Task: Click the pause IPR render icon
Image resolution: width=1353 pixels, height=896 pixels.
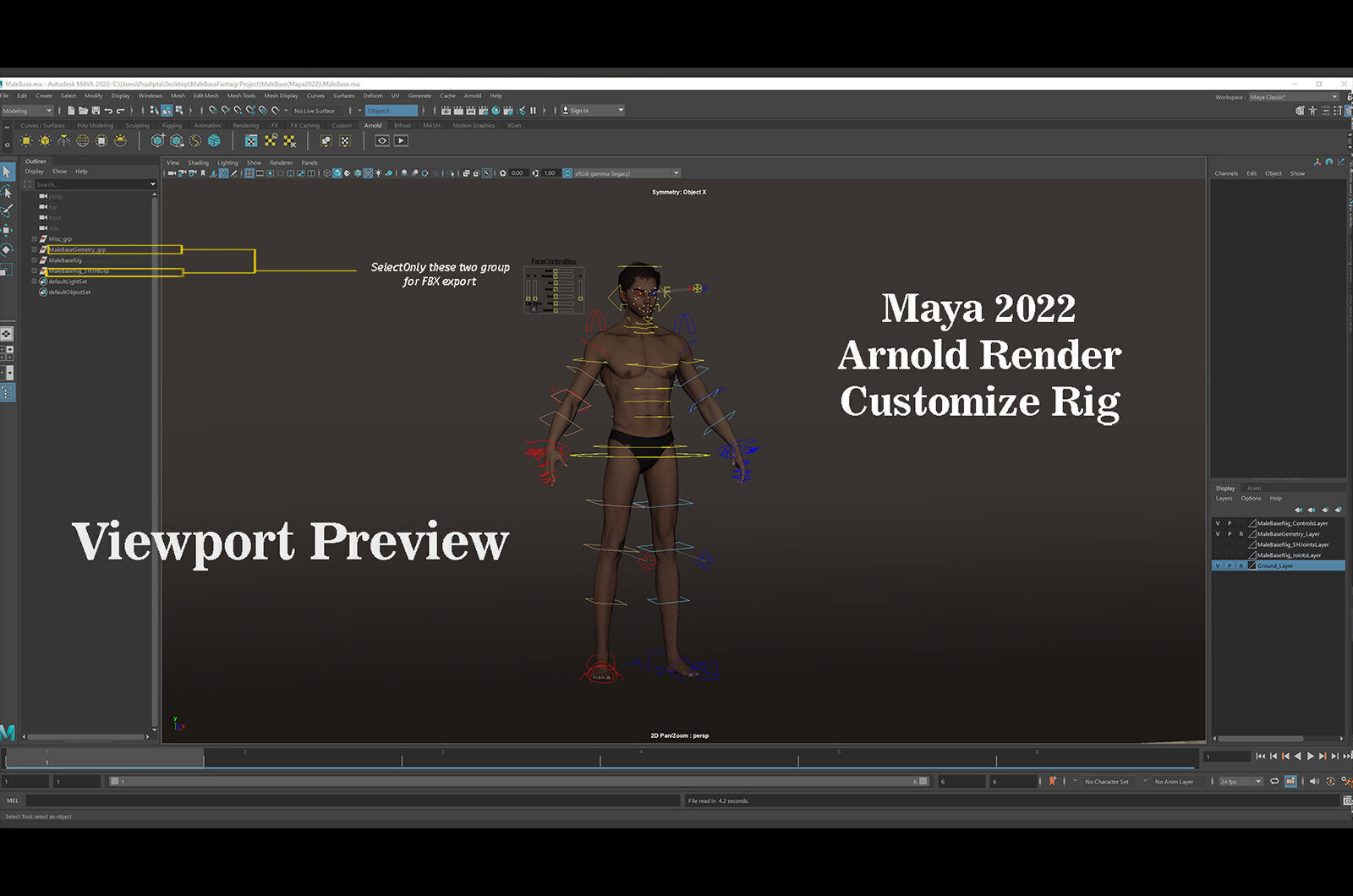Action: pyautogui.click(x=533, y=111)
